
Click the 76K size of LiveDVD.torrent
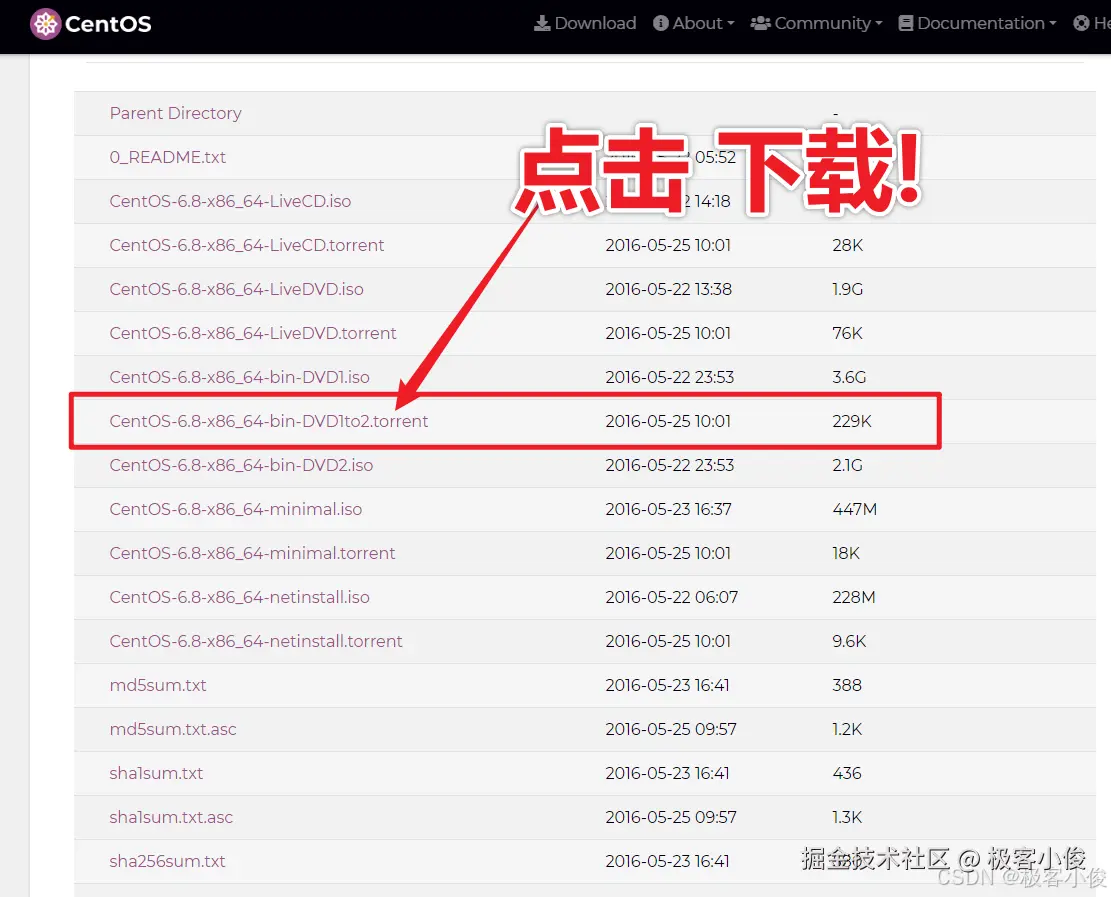(x=847, y=333)
